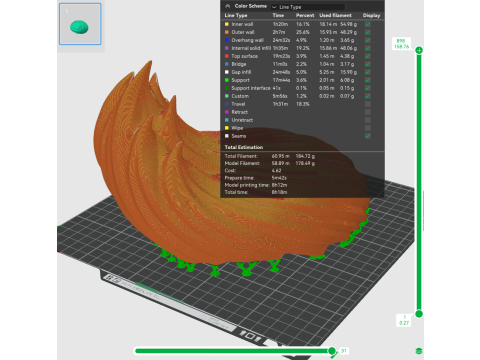This screenshot has height=360, width=480.
Task: Uncheck the Custom line type checkbox
Action: pos(368,96)
